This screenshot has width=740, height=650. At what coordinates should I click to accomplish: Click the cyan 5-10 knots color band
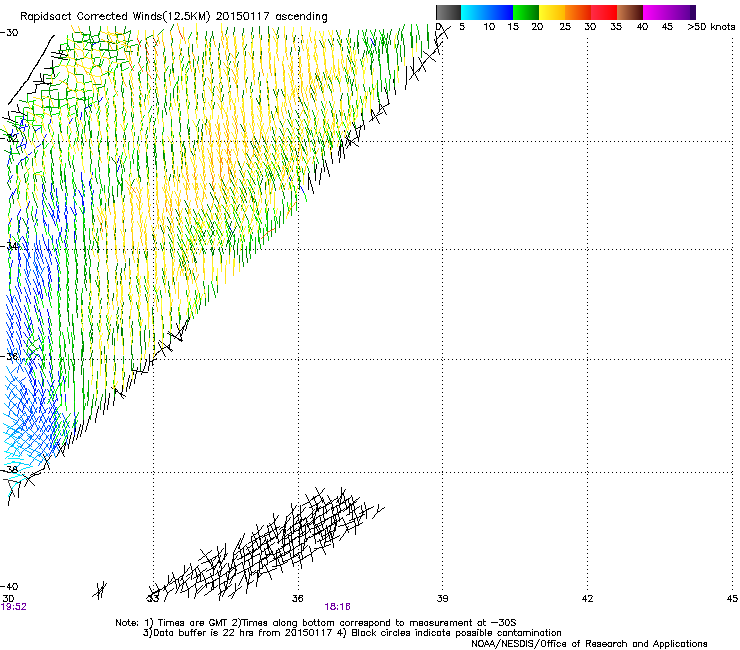click(474, 12)
